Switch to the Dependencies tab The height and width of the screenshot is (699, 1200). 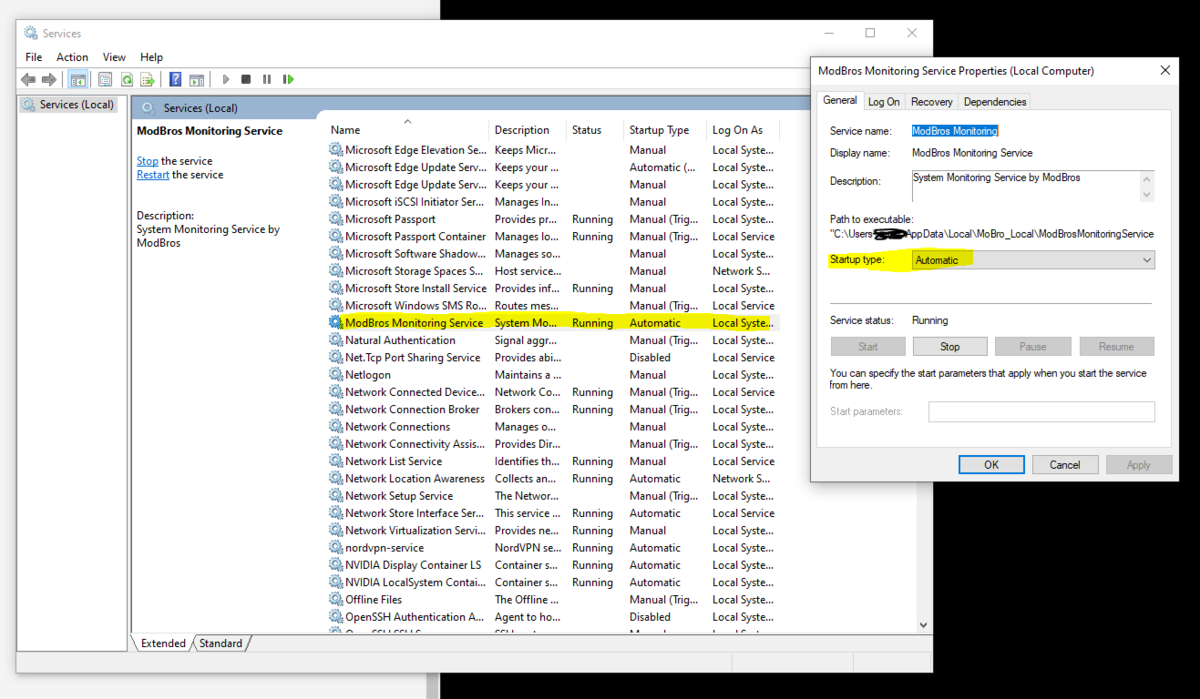995,102
